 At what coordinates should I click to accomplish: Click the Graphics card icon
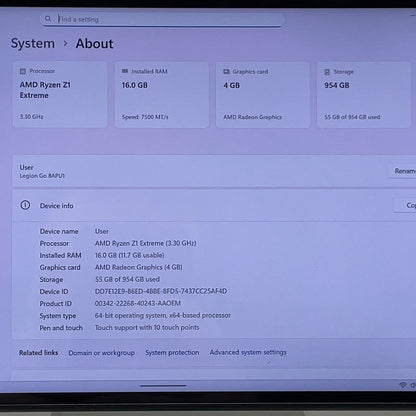coord(226,72)
